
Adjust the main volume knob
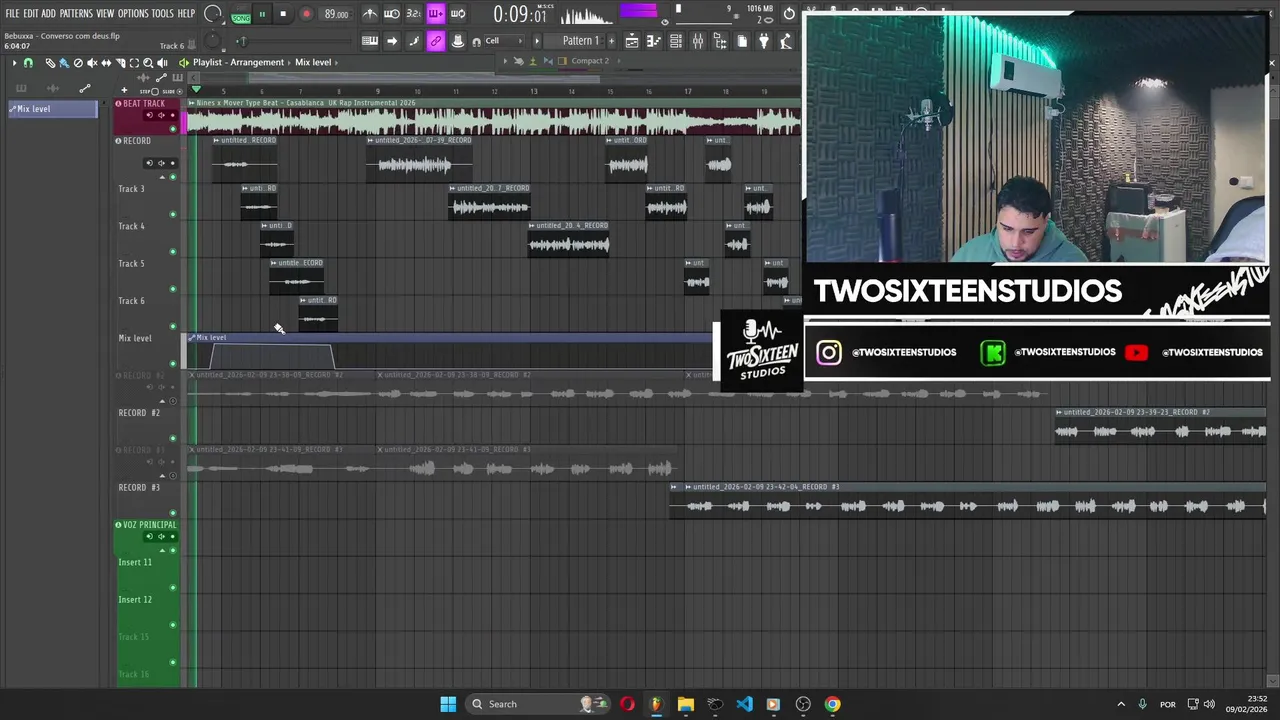212,14
